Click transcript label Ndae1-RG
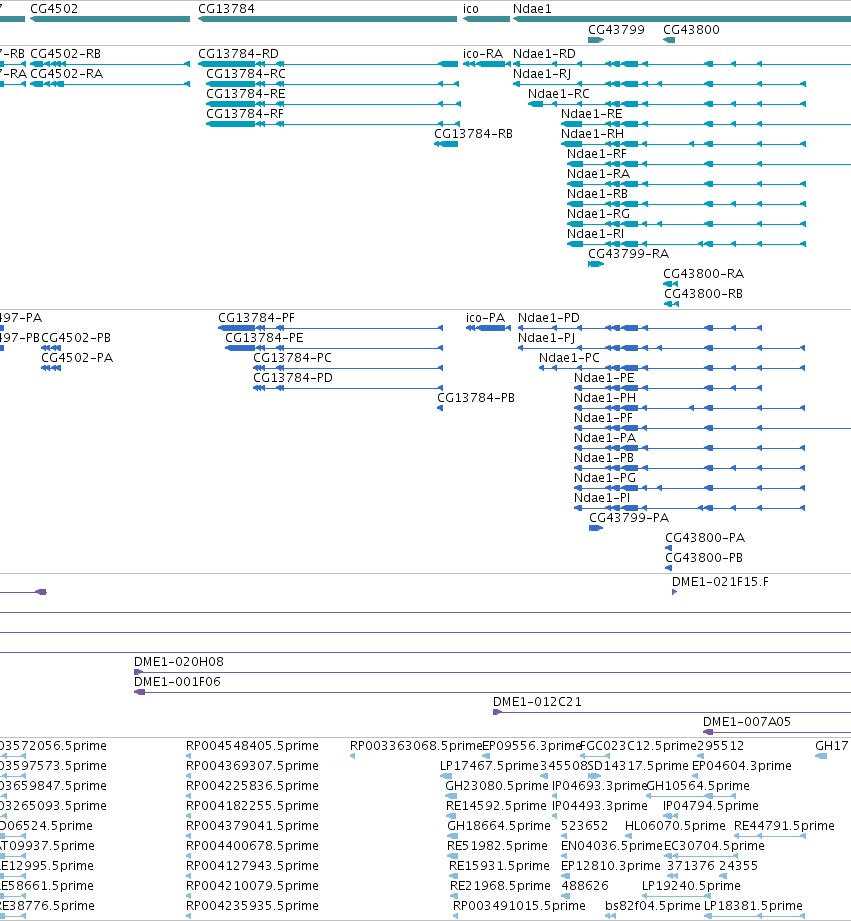This screenshot has width=851, height=921. (598, 213)
